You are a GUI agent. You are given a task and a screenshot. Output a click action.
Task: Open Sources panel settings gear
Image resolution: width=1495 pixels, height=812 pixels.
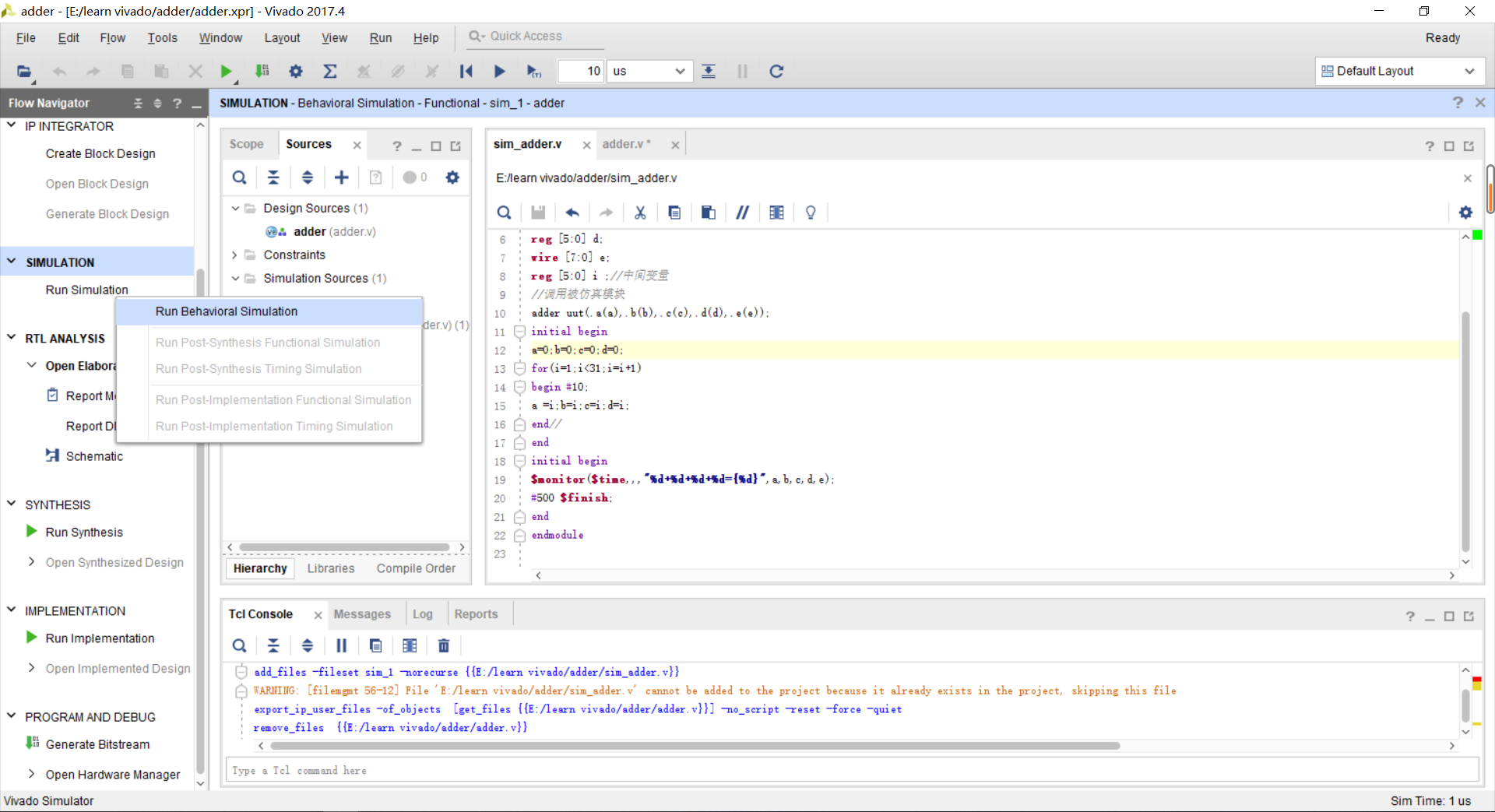[x=452, y=178]
